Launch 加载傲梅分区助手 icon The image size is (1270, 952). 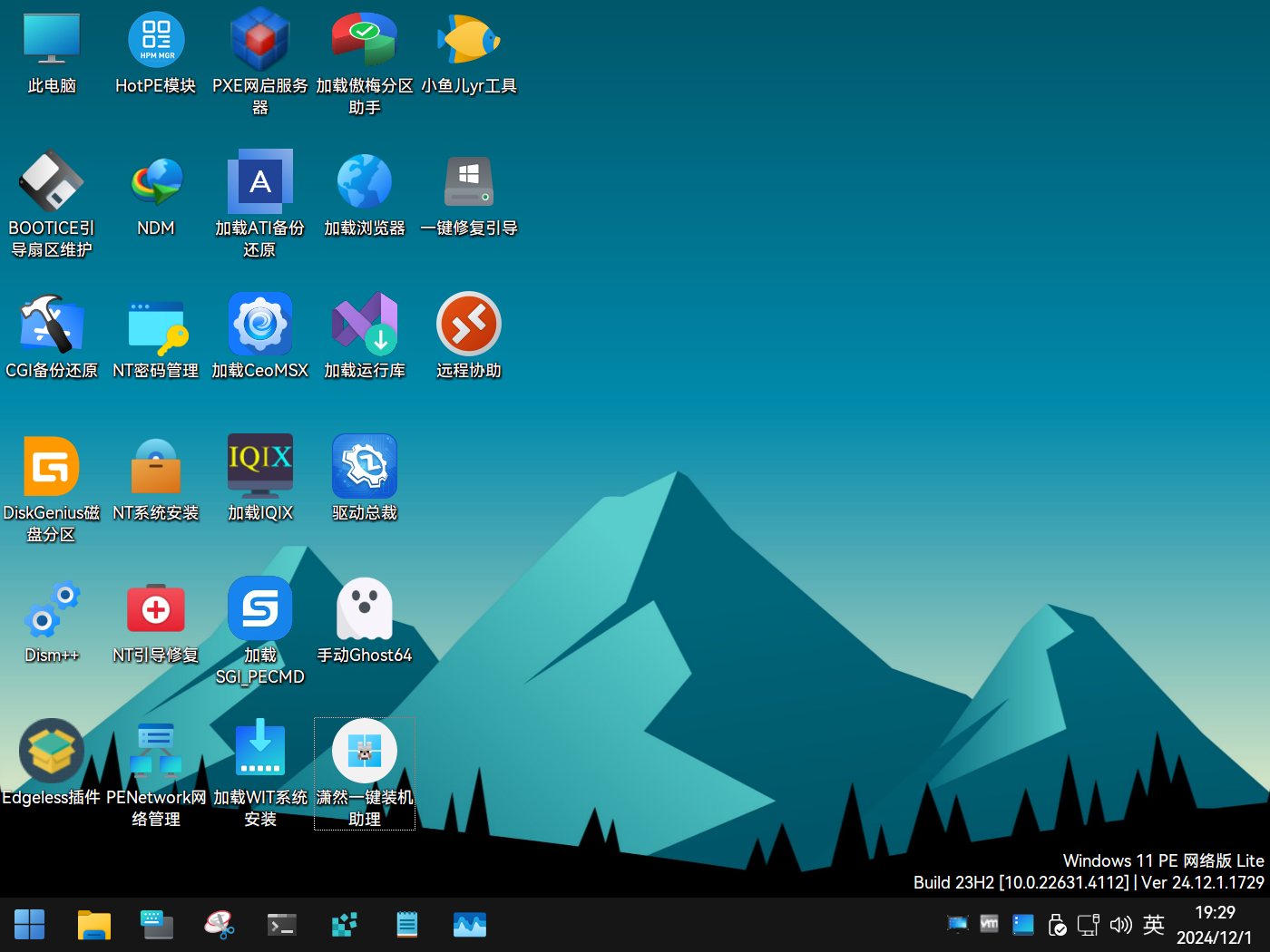coord(365,62)
